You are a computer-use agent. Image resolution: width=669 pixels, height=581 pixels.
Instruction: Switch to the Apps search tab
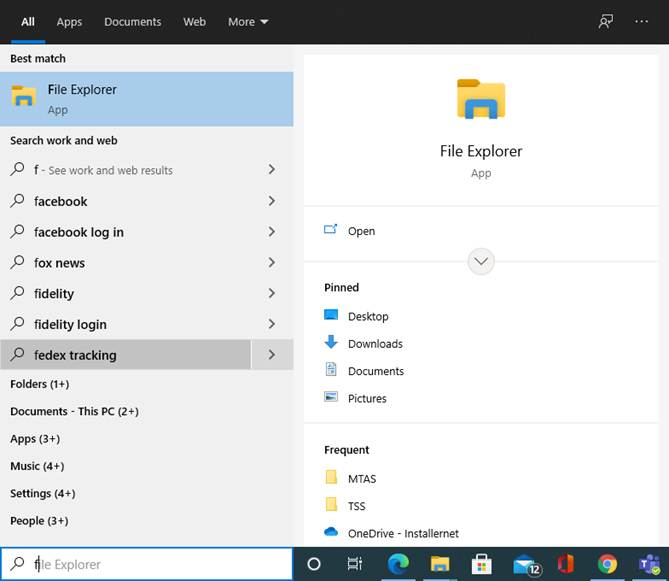click(x=69, y=22)
